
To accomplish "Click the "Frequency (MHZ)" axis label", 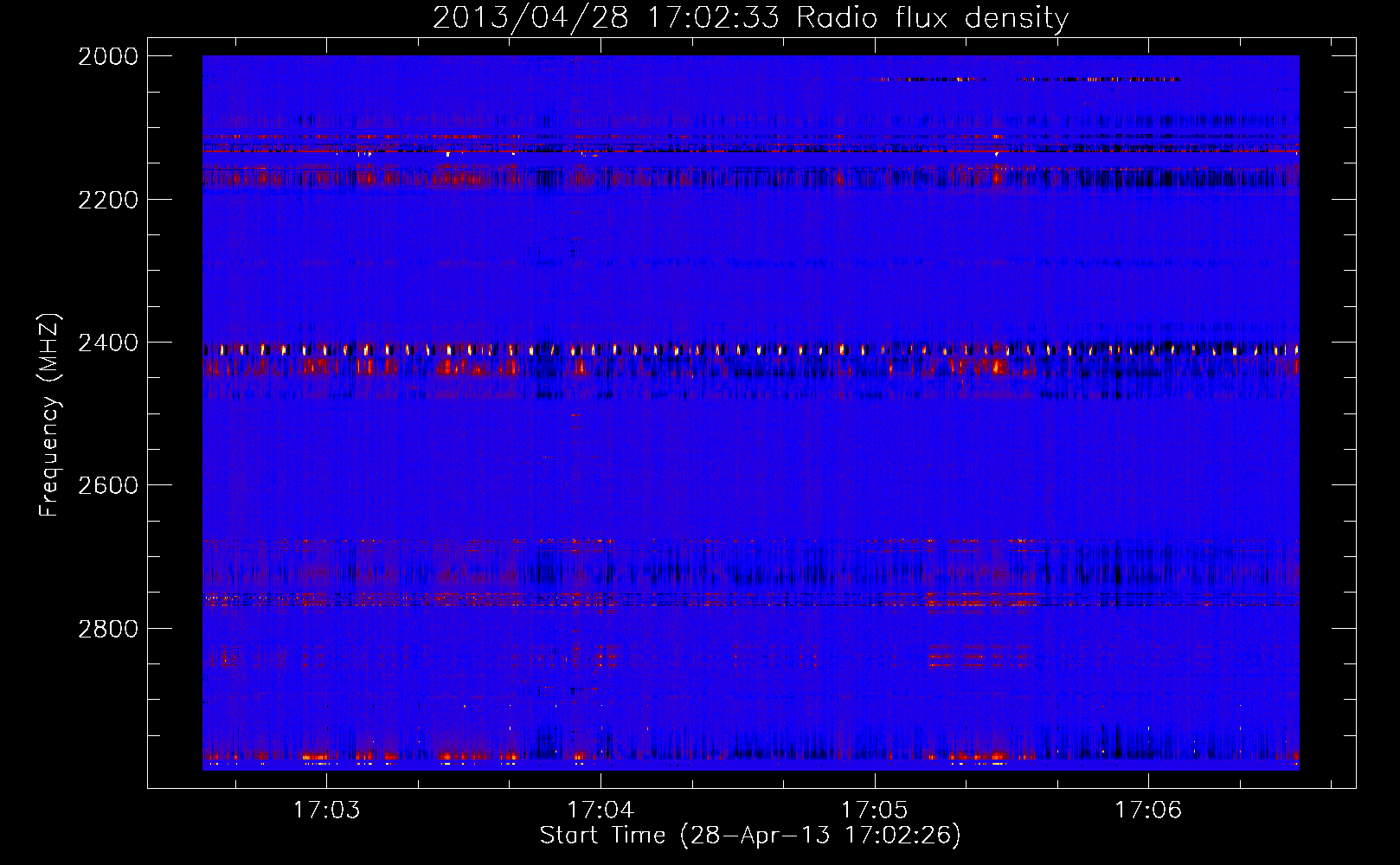I will pos(50,415).
